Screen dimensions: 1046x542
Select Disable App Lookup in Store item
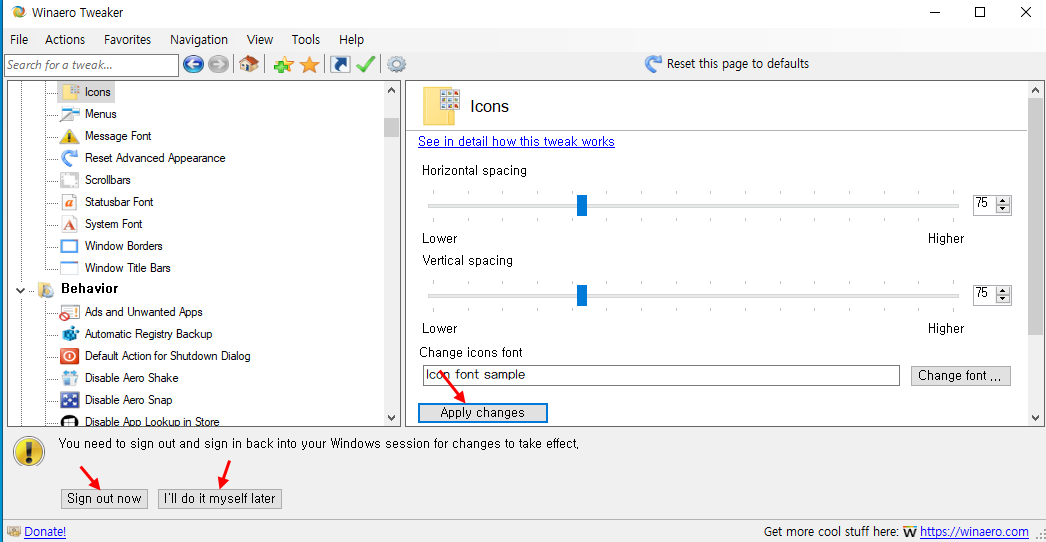pyautogui.click(x=152, y=422)
